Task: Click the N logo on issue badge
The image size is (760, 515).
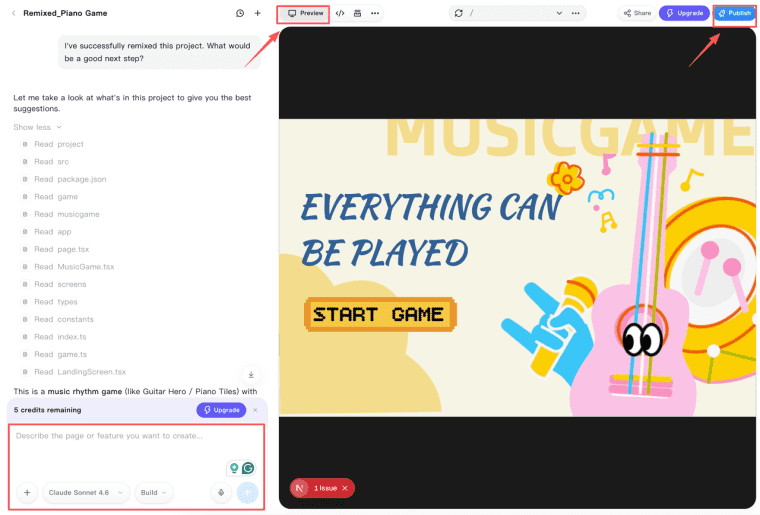Action: click(x=300, y=488)
